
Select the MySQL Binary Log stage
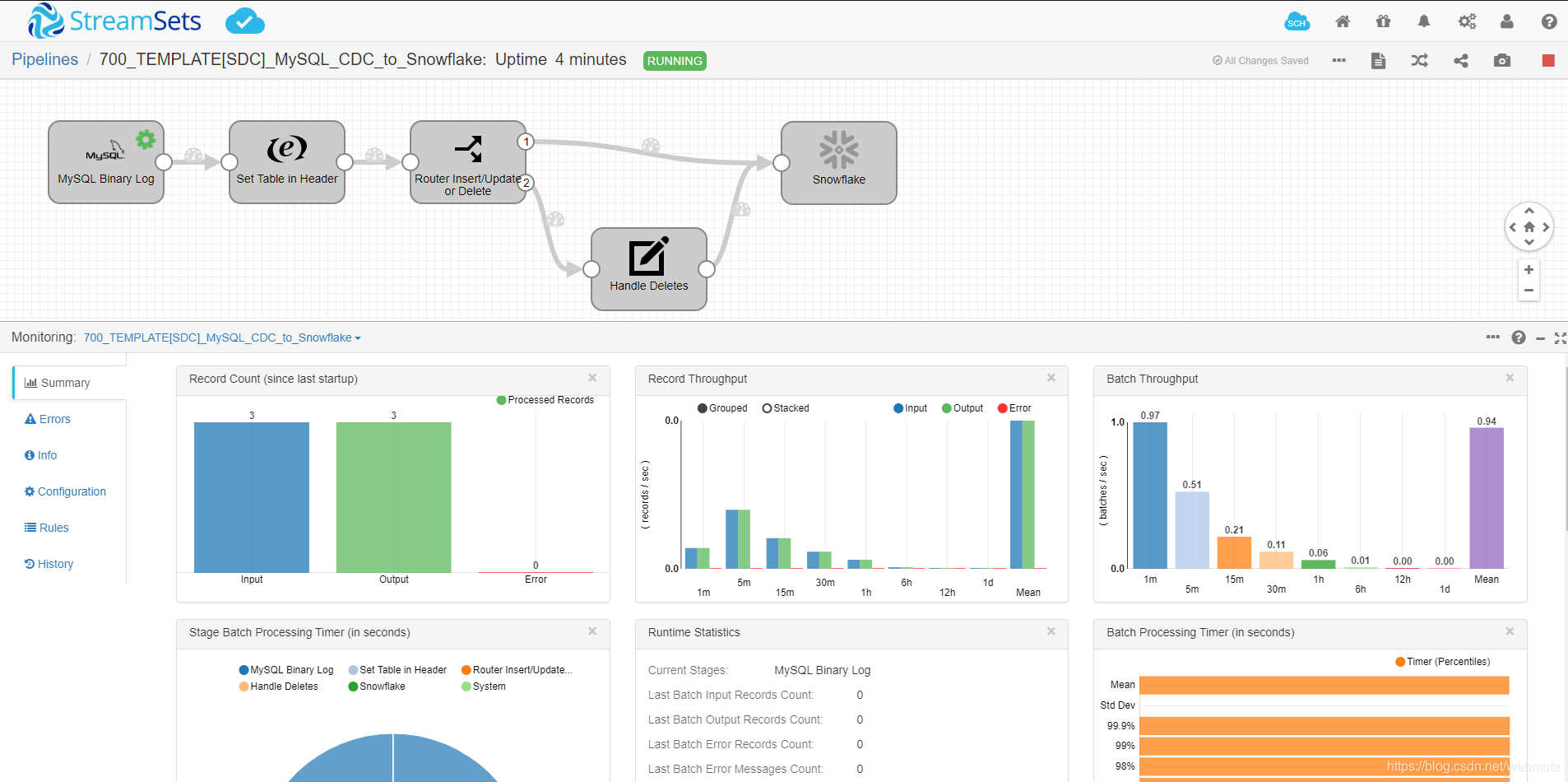[106, 162]
